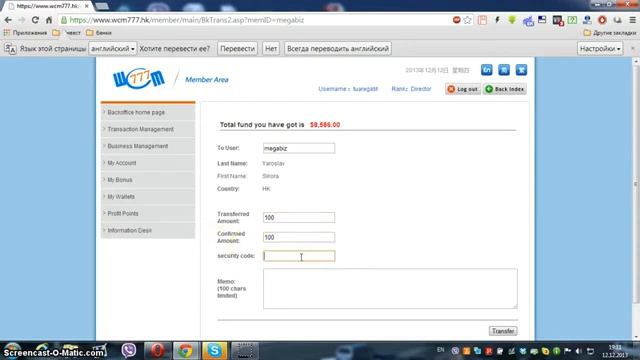
Task: Click the browser Back arrow
Action: (8, 20)
